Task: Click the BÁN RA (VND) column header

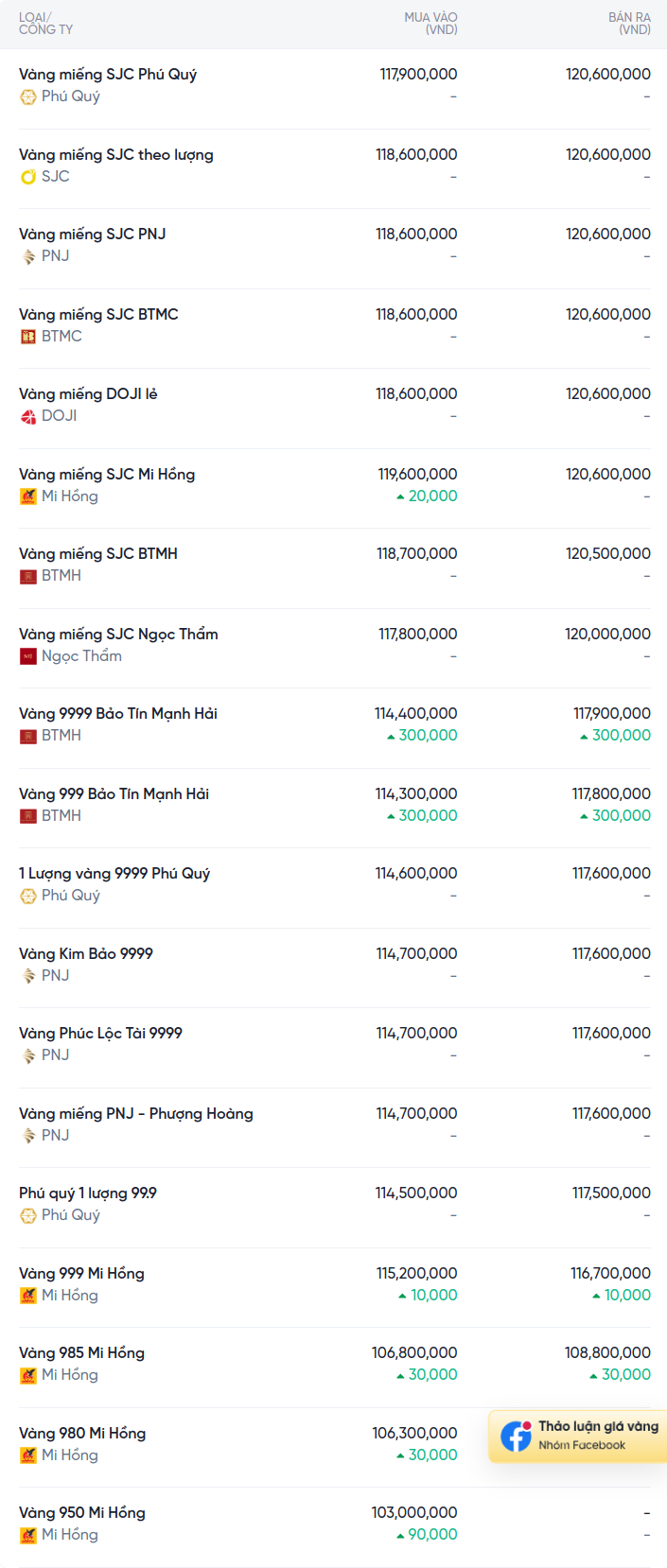Action: [x=629, y=24]
